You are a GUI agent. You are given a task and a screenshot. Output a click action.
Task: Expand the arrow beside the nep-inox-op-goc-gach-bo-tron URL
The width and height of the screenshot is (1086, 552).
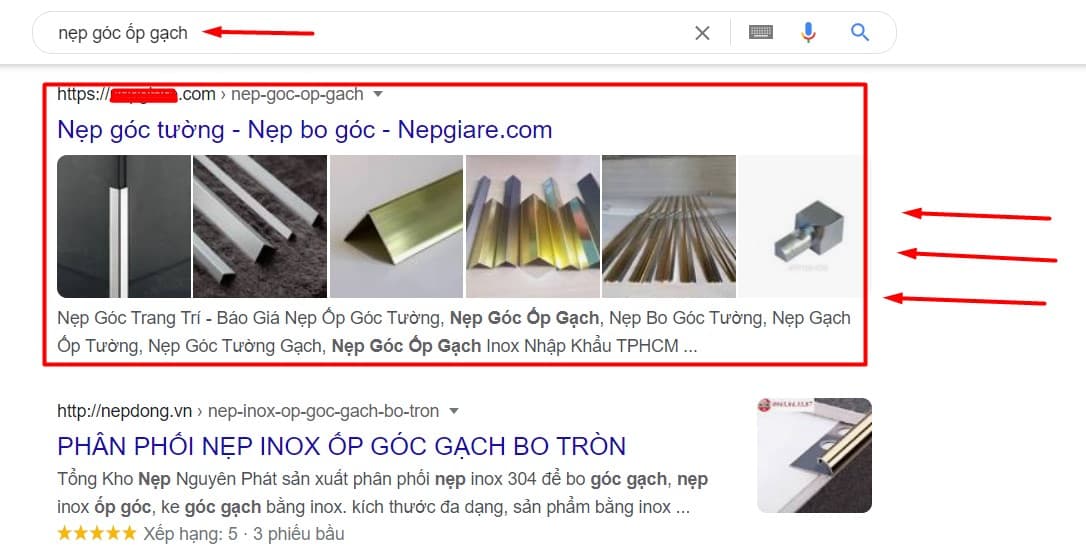454,411
